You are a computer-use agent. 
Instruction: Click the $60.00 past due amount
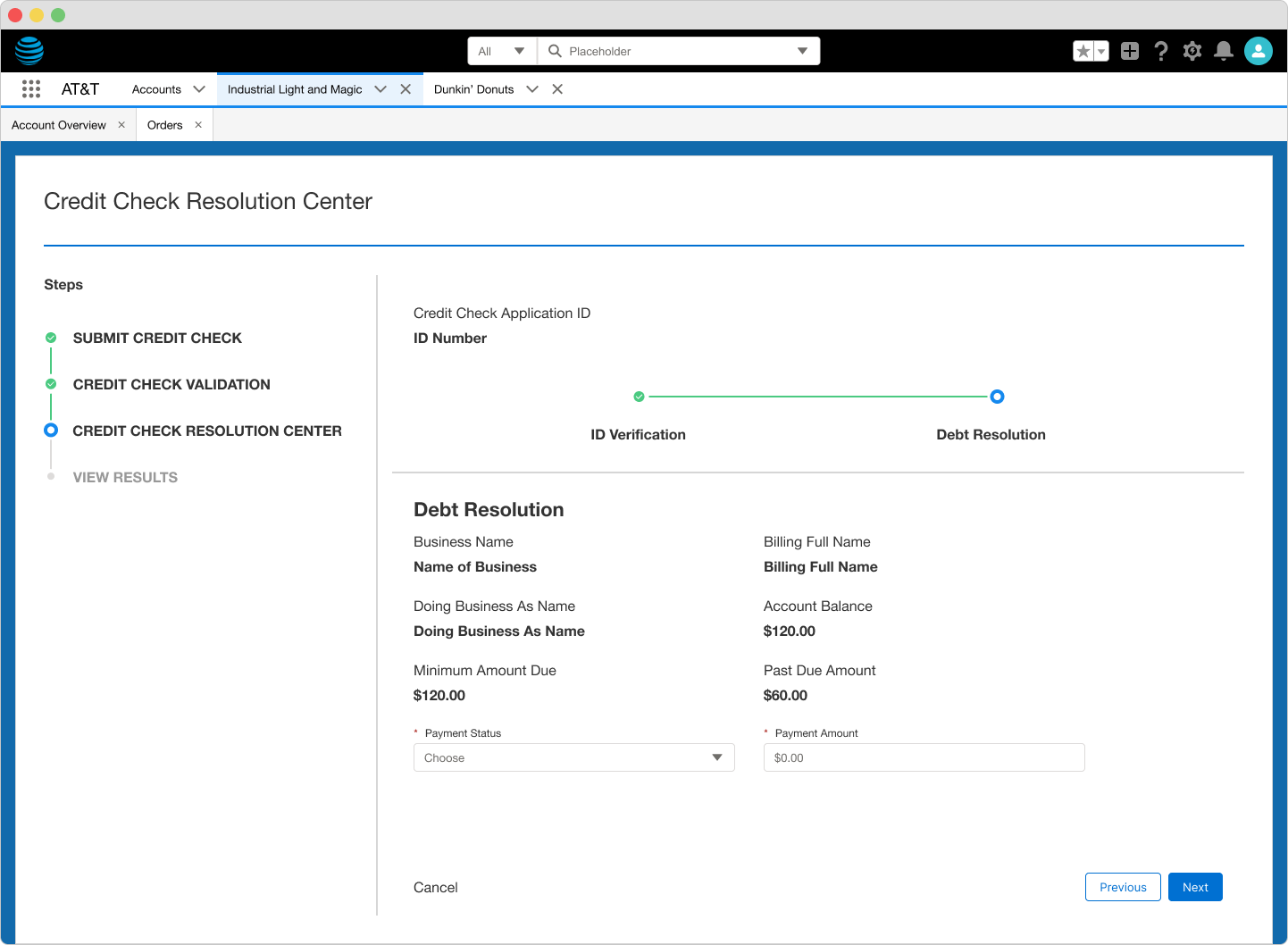(x=785, y=695)
